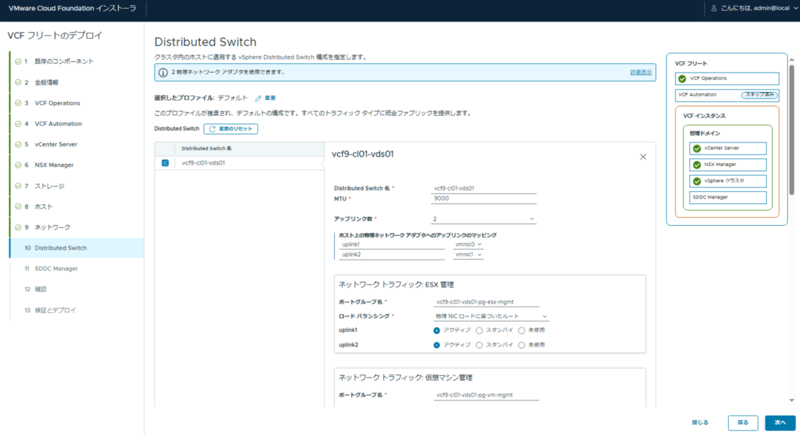The width and height of the screenshot is (800, 435).
Task: Select step 10 Distributed Switch
Action: pos(77,248)
